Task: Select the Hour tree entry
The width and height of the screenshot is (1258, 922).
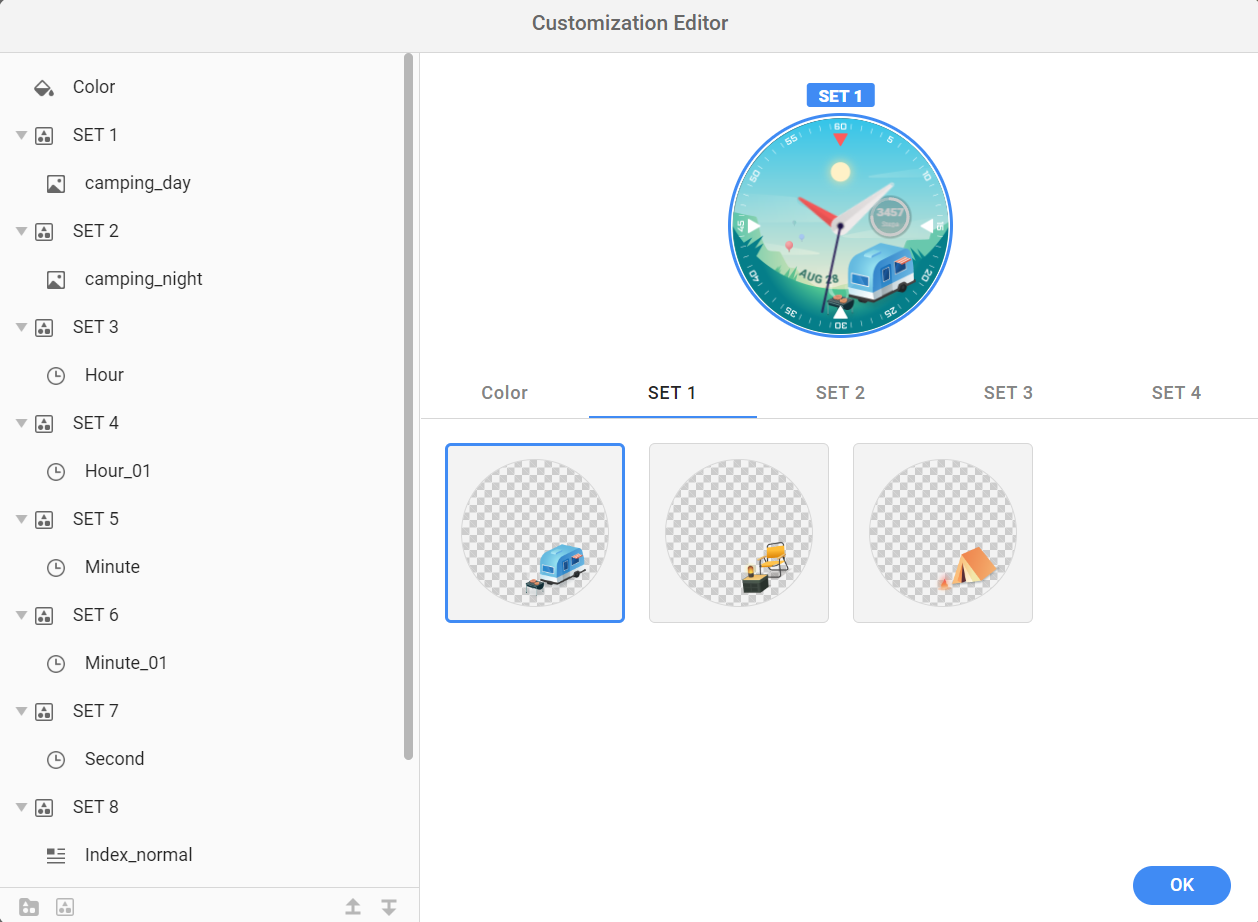Action: click(x=104, y=375)
